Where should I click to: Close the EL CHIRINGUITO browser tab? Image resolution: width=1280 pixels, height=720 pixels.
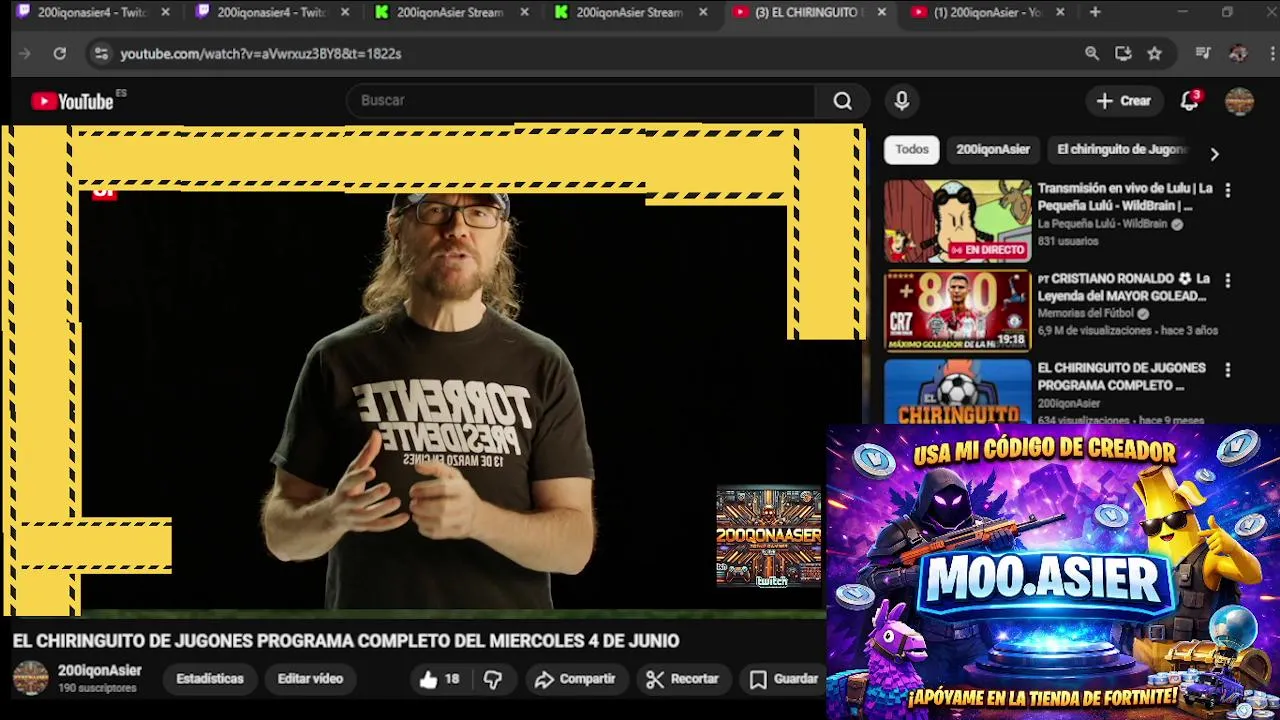pyautogui.click(x=881, y=13)
